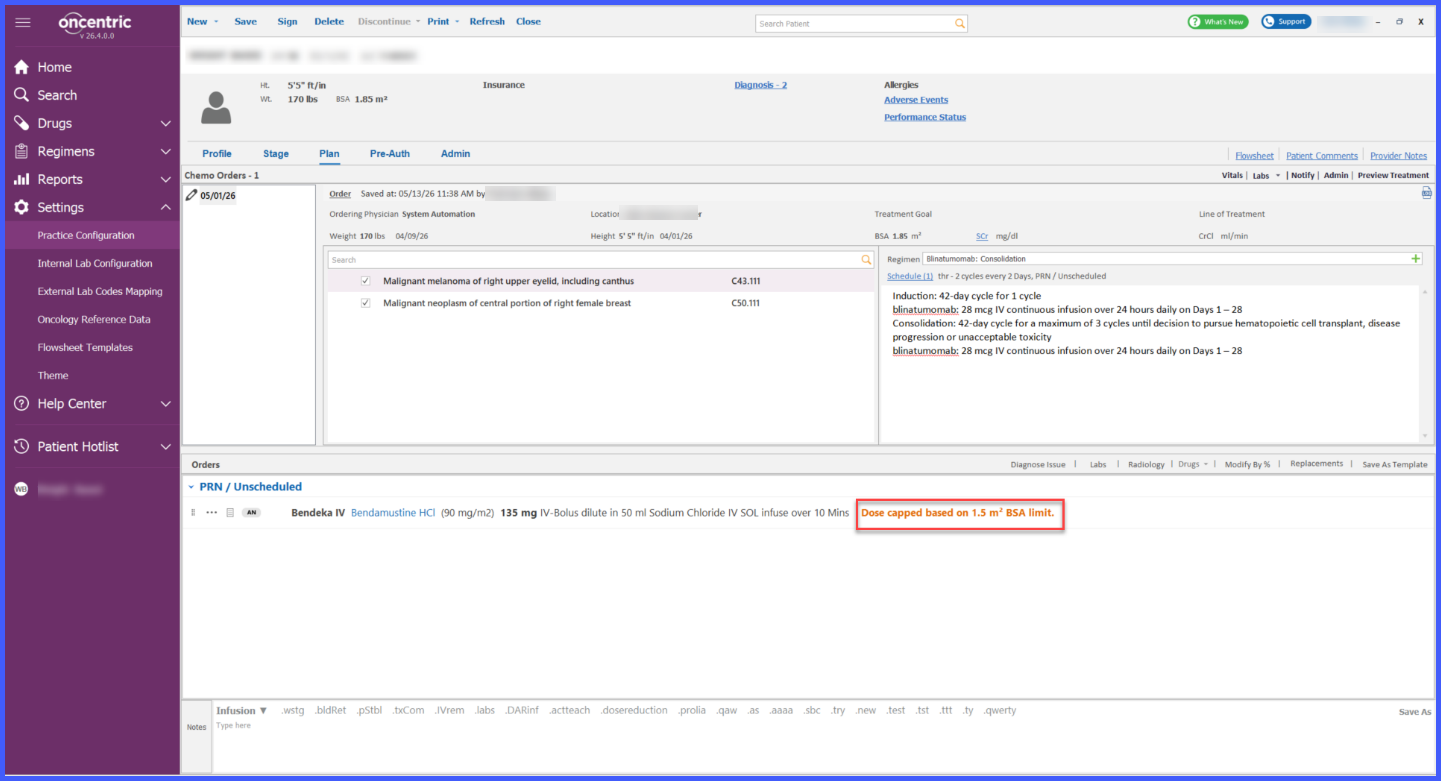Open the three-dots menu for Bendeka IV
Screen dimensions: 1441x781
tap(211, 513)
